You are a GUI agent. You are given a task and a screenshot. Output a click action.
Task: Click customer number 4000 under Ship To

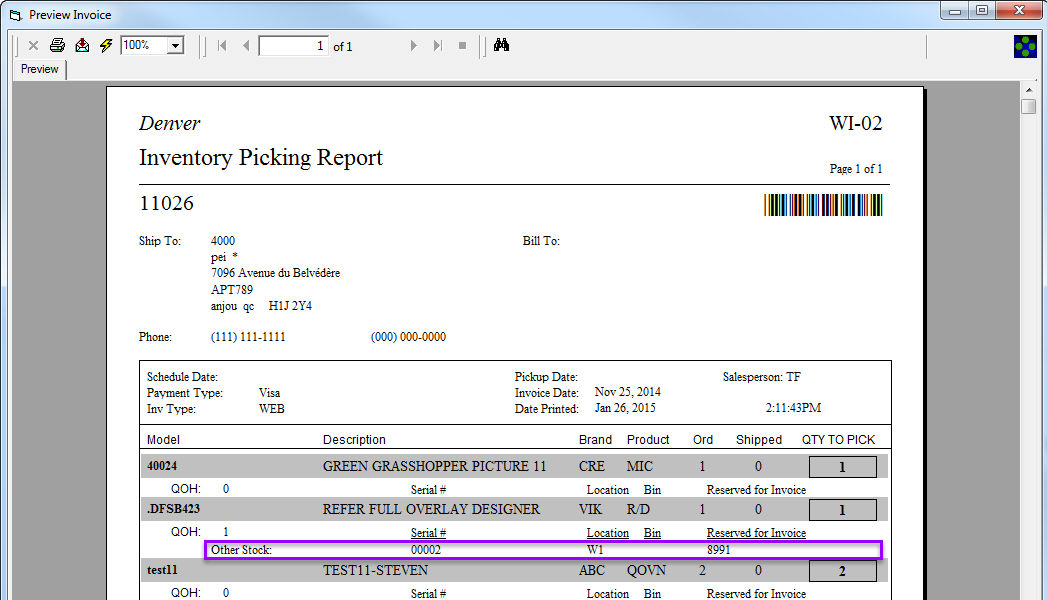pyautogui.click(x=222, y=240)
